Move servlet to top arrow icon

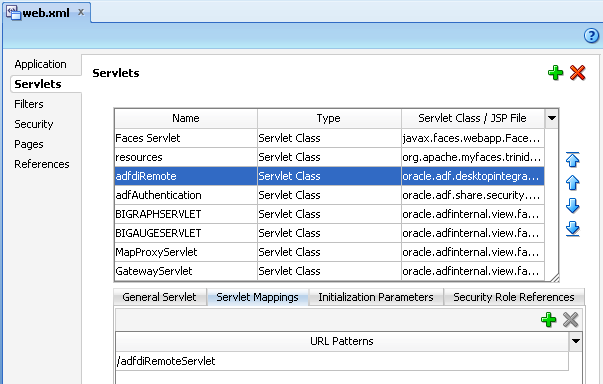pyautogui.click(x=573, y=160)
